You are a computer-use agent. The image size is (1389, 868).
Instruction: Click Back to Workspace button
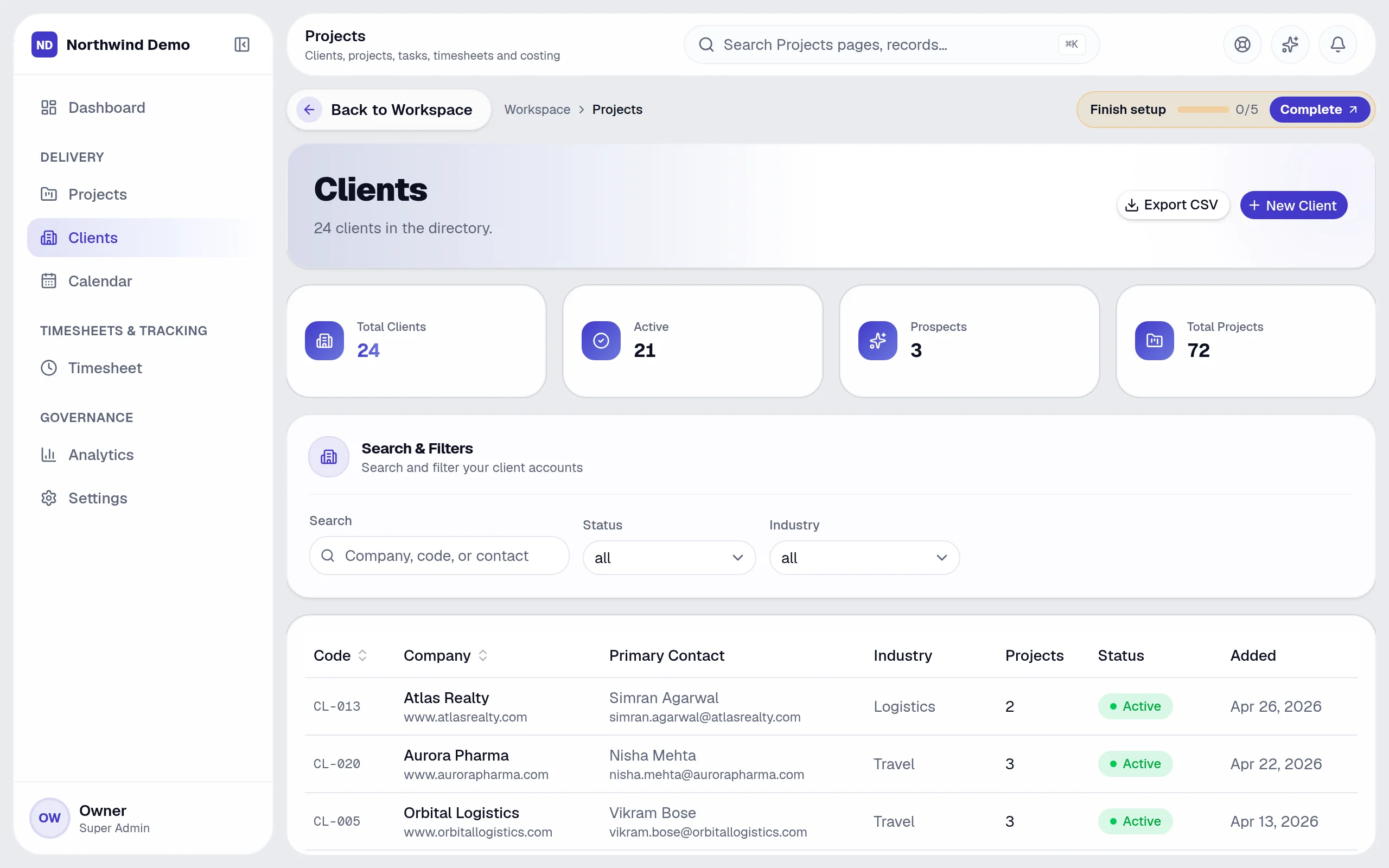(388, 109)
